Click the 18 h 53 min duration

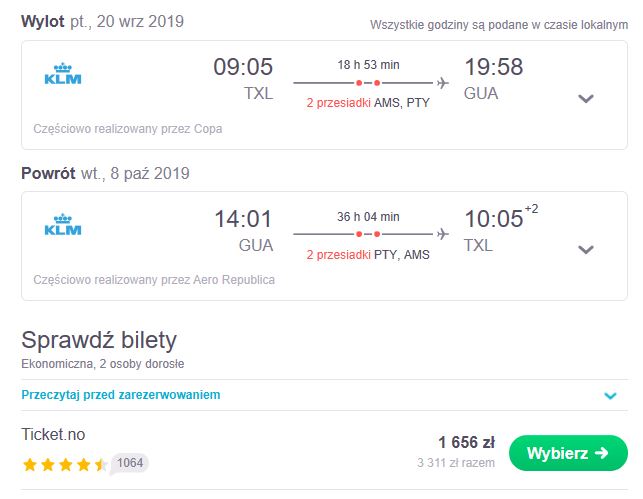pyautogui.click(x=368, y=65)
